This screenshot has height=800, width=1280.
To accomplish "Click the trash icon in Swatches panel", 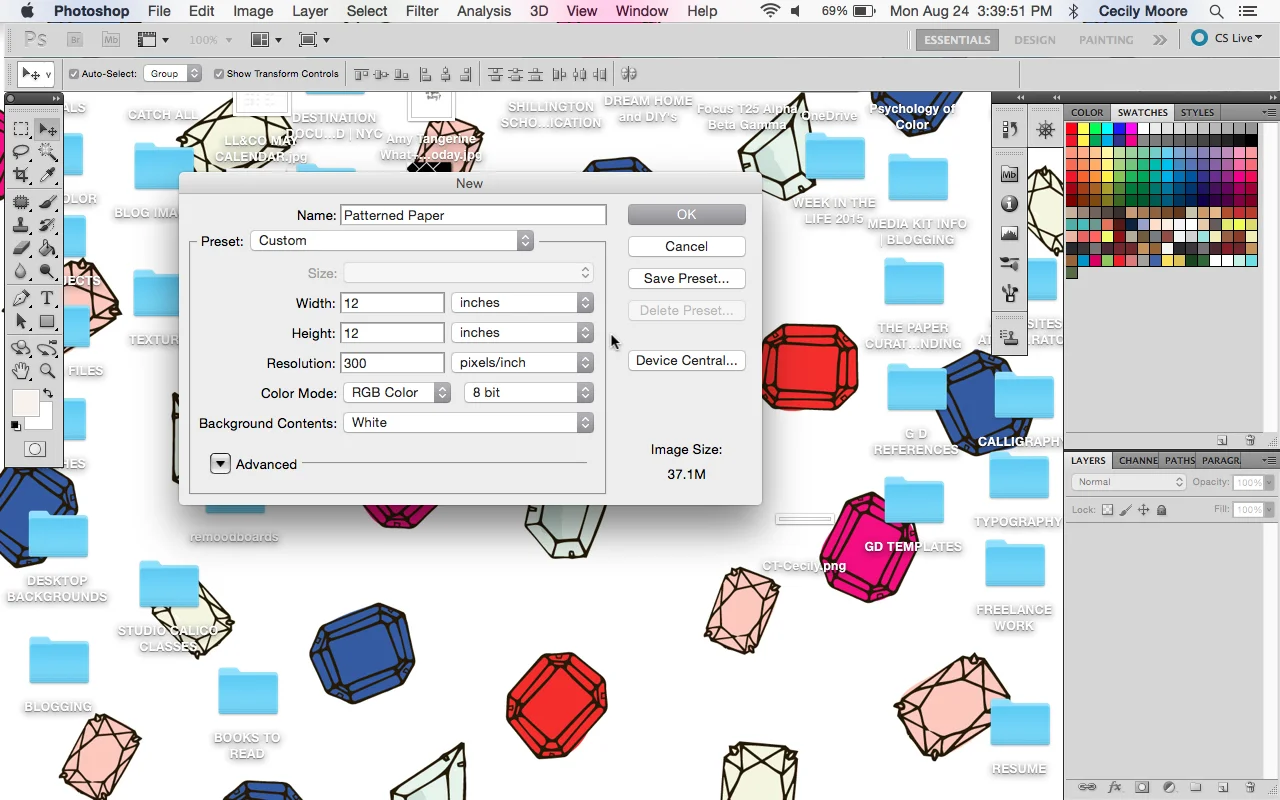I will pyautogui.click(x=1249, y=440).
